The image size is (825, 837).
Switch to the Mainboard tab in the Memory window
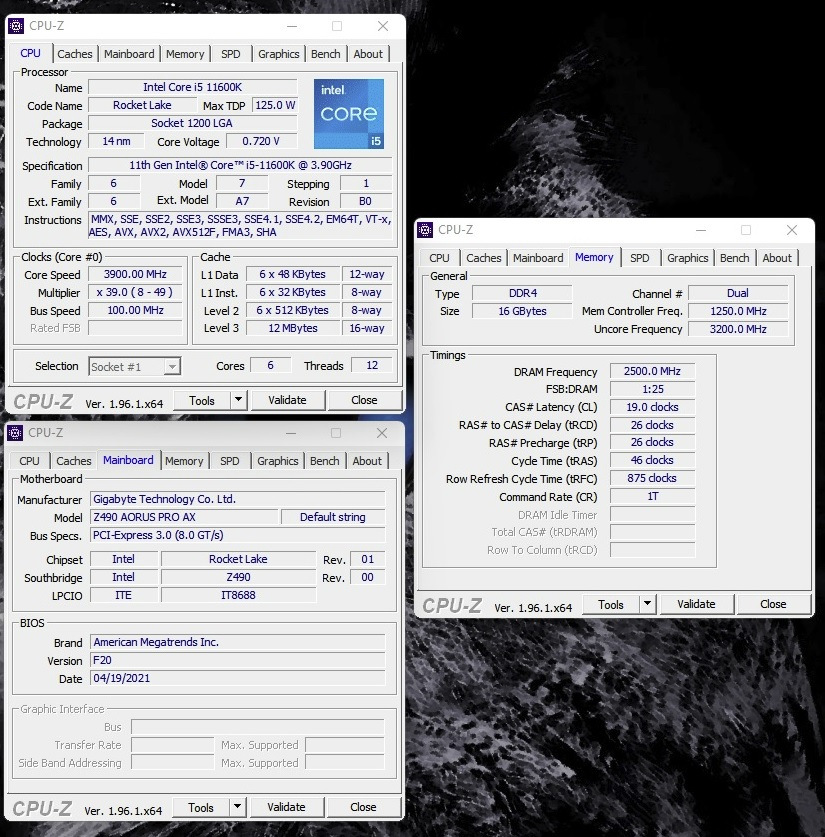pyautogui.click(x=538, y=258)
